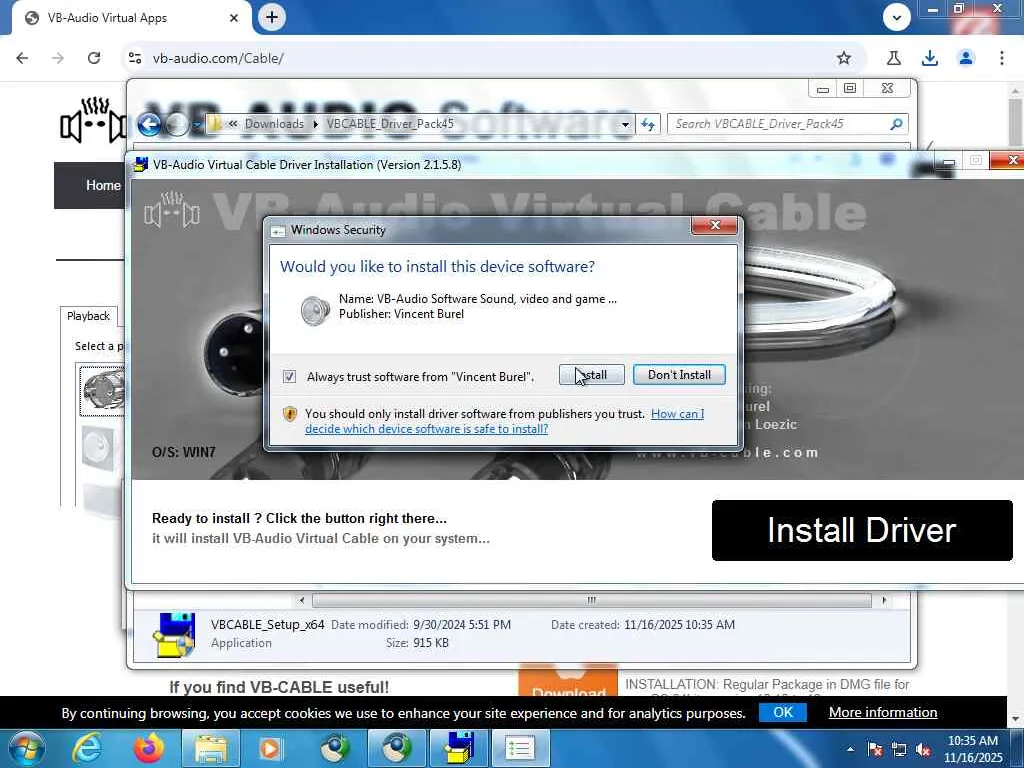Click the speaker device icon in dialog
The image size is (1024, 768).
coord(315,310)
